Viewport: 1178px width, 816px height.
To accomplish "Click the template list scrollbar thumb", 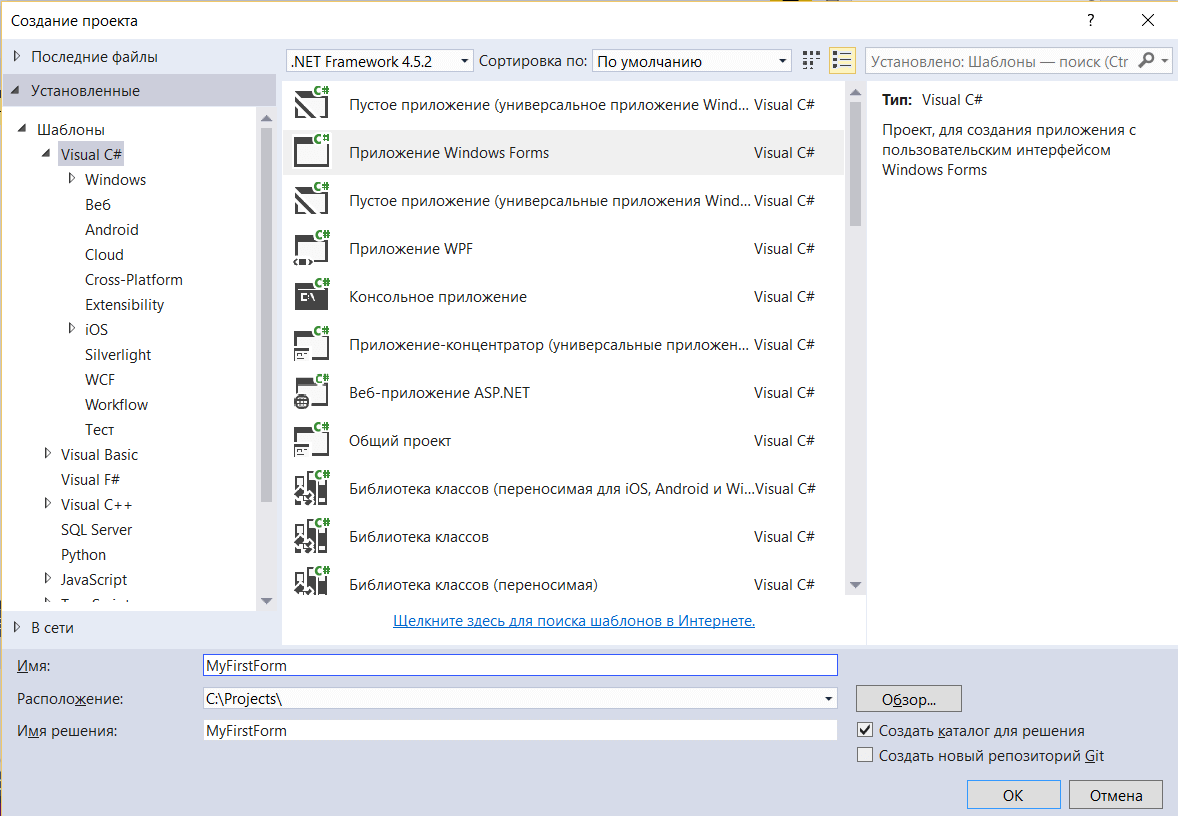I will point(855,163).
